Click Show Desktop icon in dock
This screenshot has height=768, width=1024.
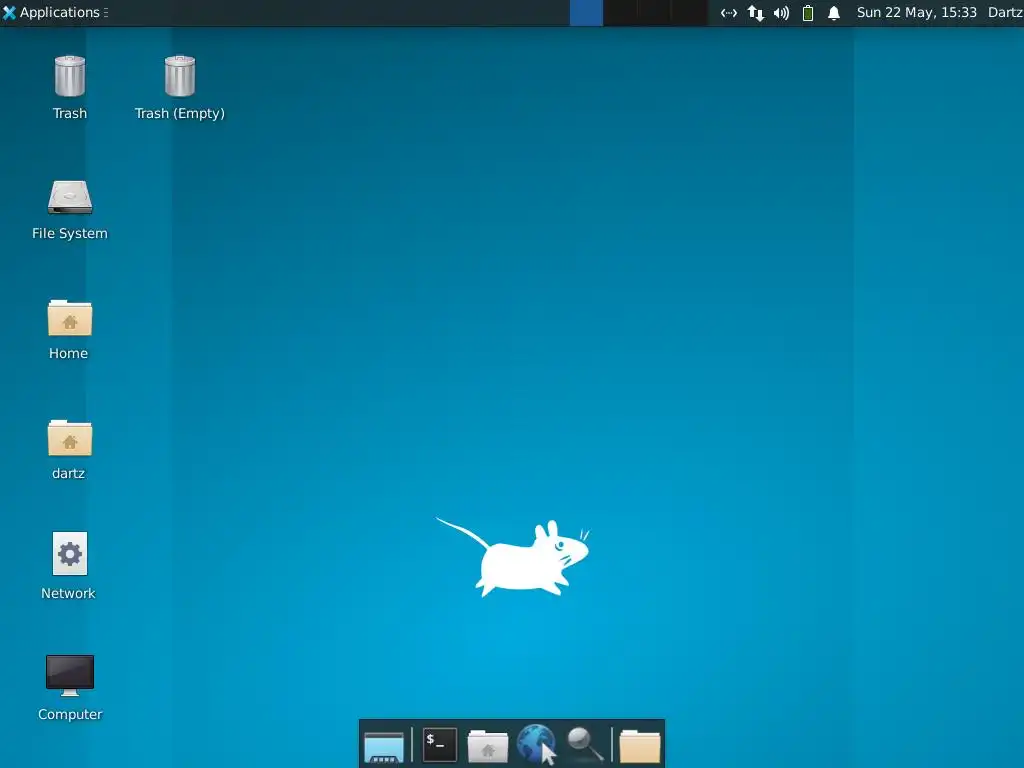tap(384, 746)
